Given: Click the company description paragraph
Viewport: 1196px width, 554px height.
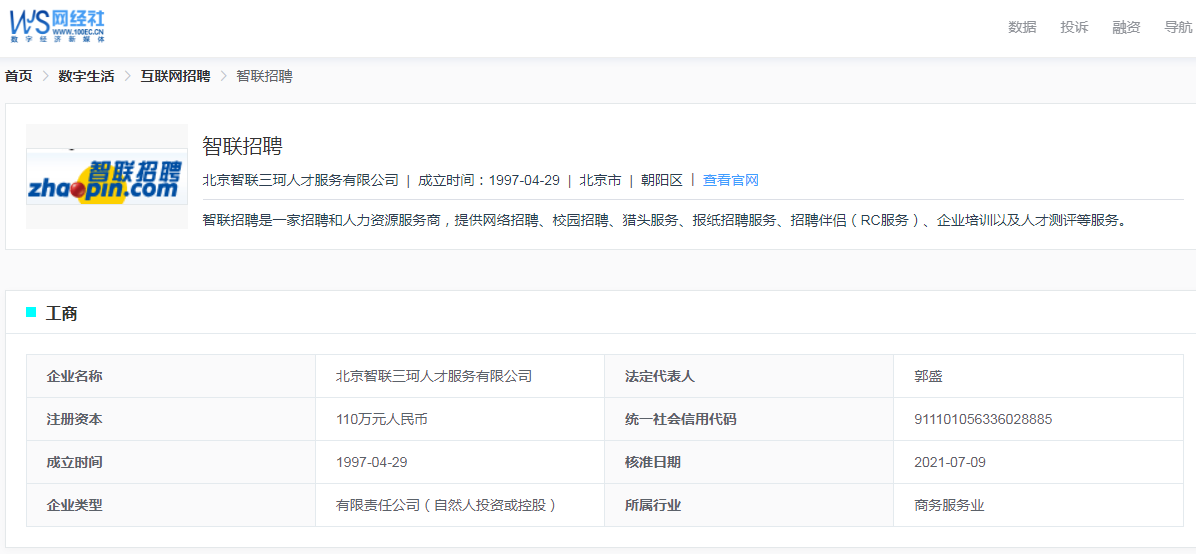Looking at the screenshot, I should pyautogui.click(x=664, y=221).
